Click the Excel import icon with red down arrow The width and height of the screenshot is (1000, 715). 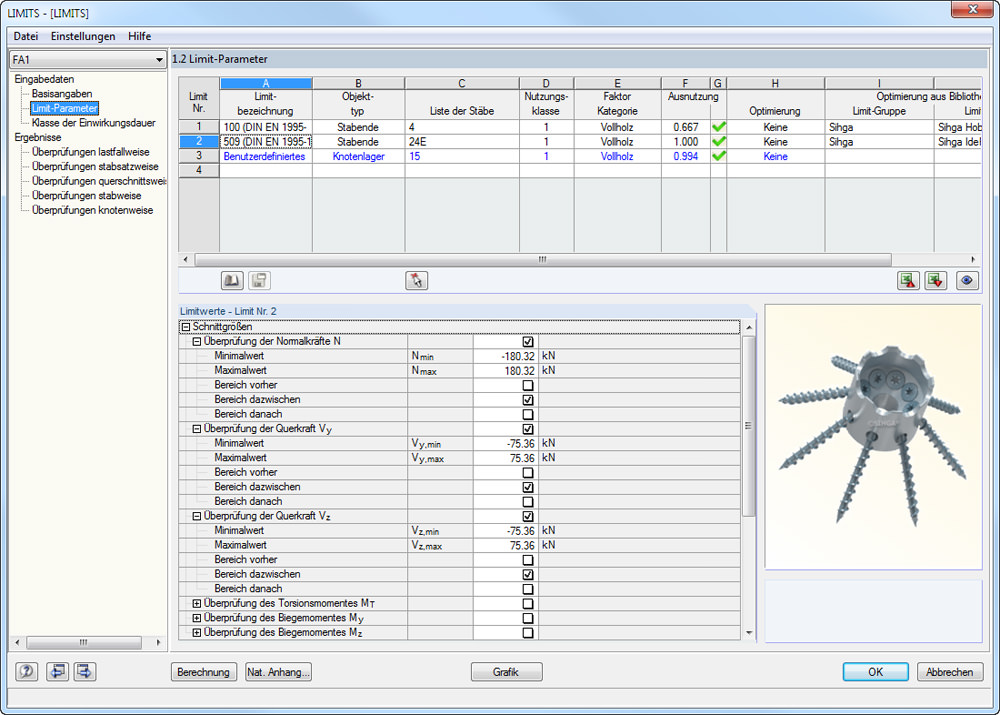click(936, 281)
